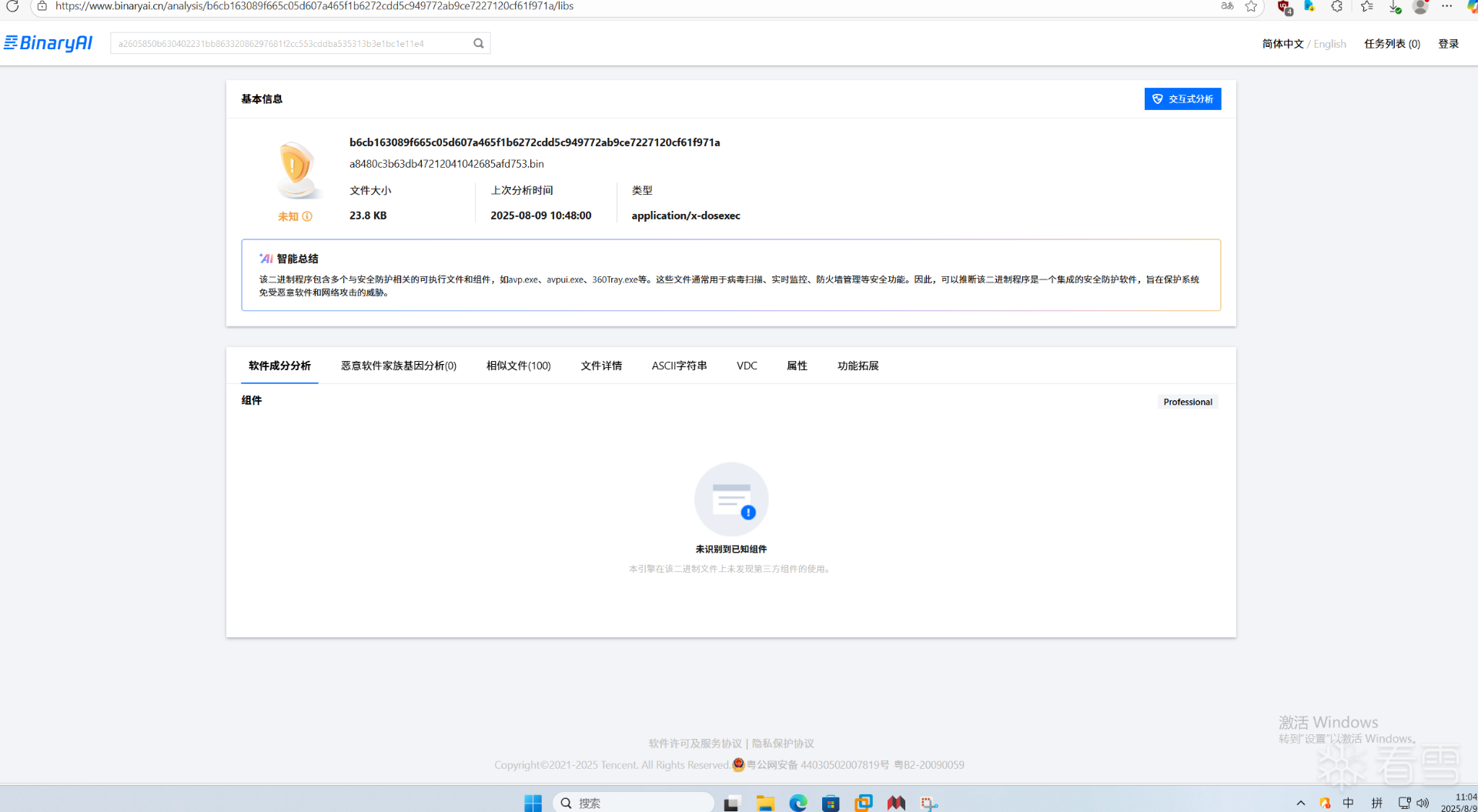The image size is (1478, 812).
Task: Click the Windows taskbar search box
Action: click(634, 803)
